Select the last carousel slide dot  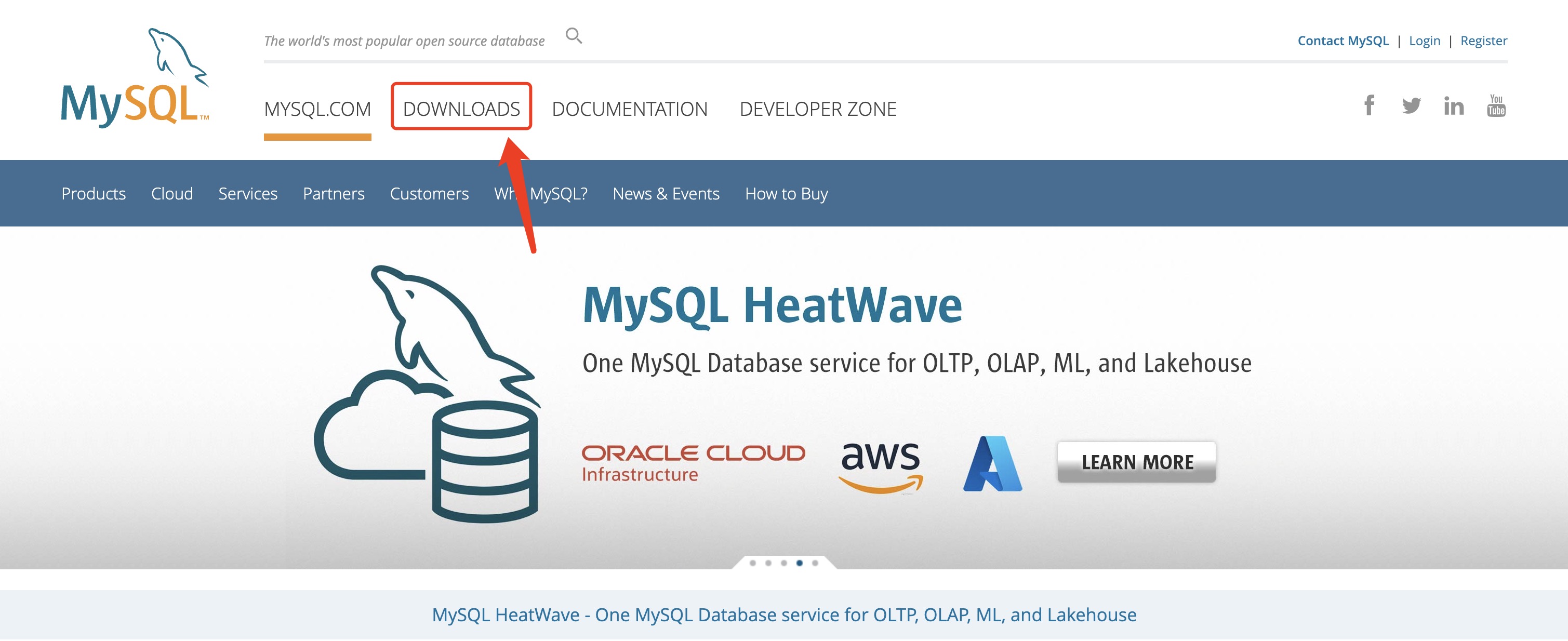coord(815,563)
